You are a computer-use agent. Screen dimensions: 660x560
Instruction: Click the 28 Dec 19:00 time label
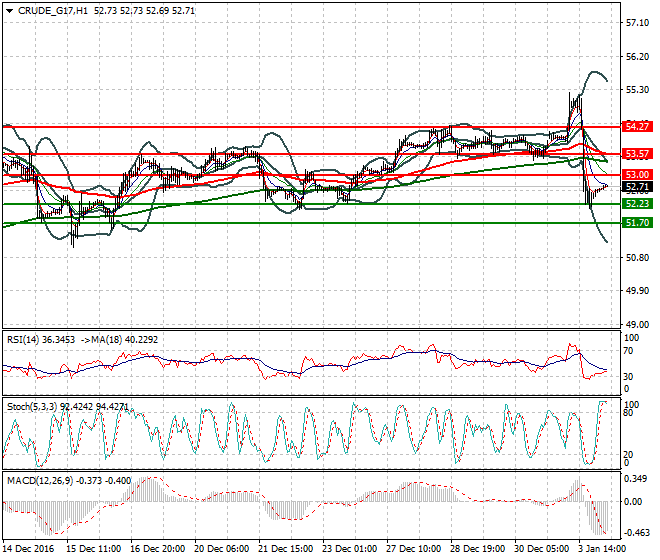tap(477, 549)
